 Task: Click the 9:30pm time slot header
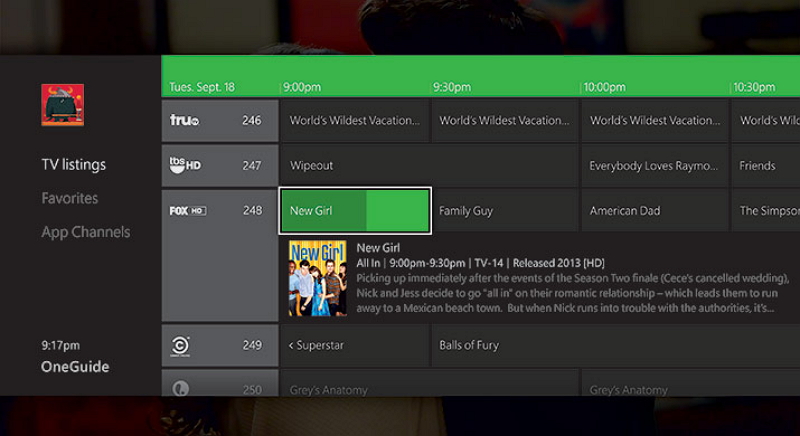point(452,87)
